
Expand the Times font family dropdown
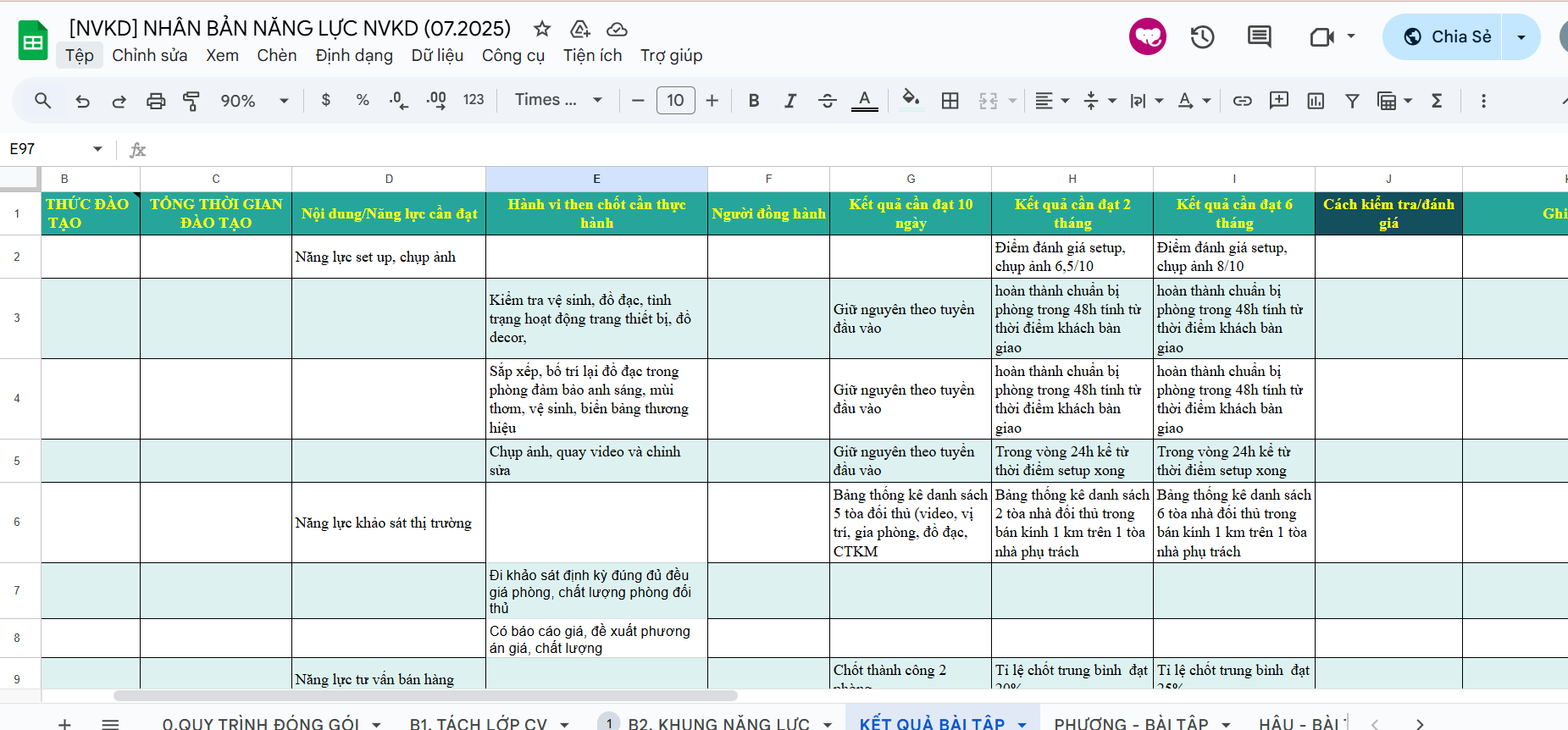click(x=558, y=100)
